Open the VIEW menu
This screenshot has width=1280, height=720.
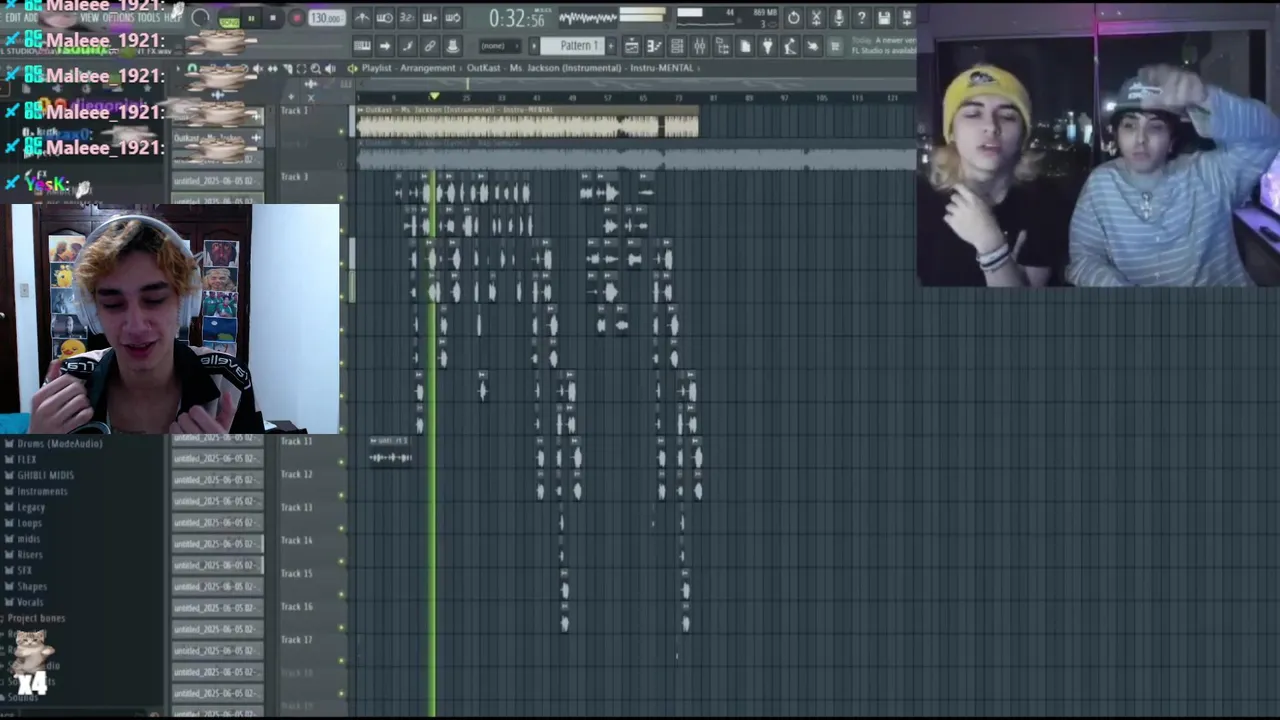click(89, 17)
